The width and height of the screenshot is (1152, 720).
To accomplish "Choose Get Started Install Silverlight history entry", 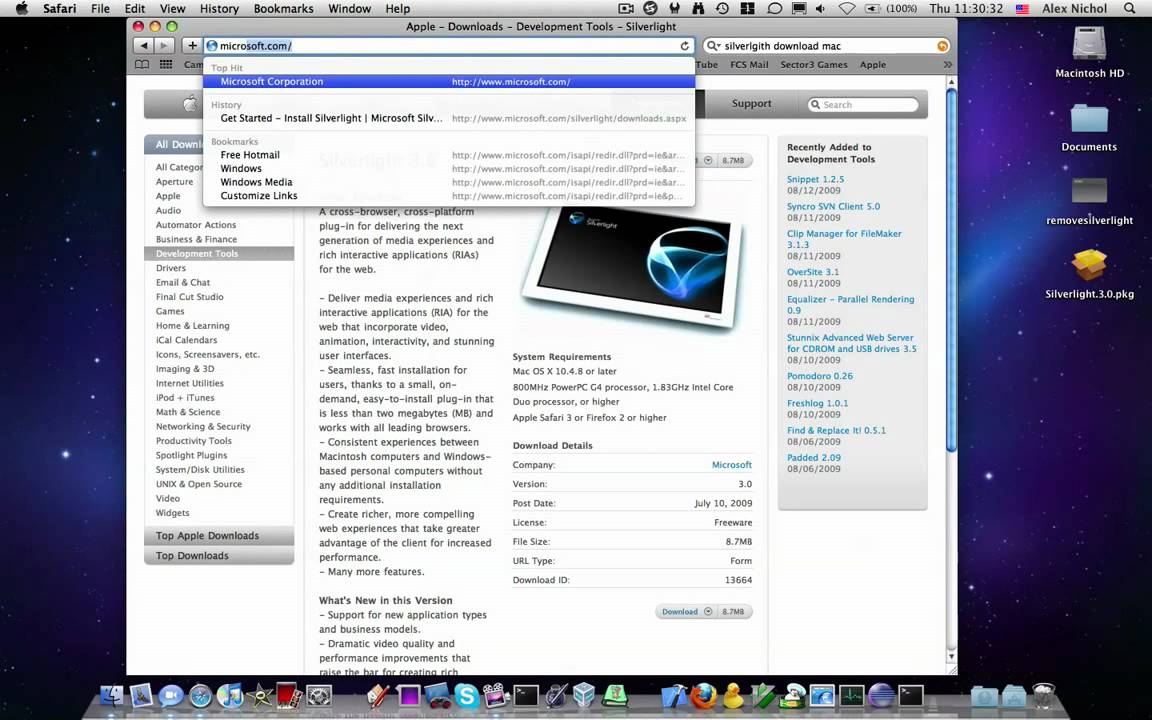I will (x=449, y=118).
